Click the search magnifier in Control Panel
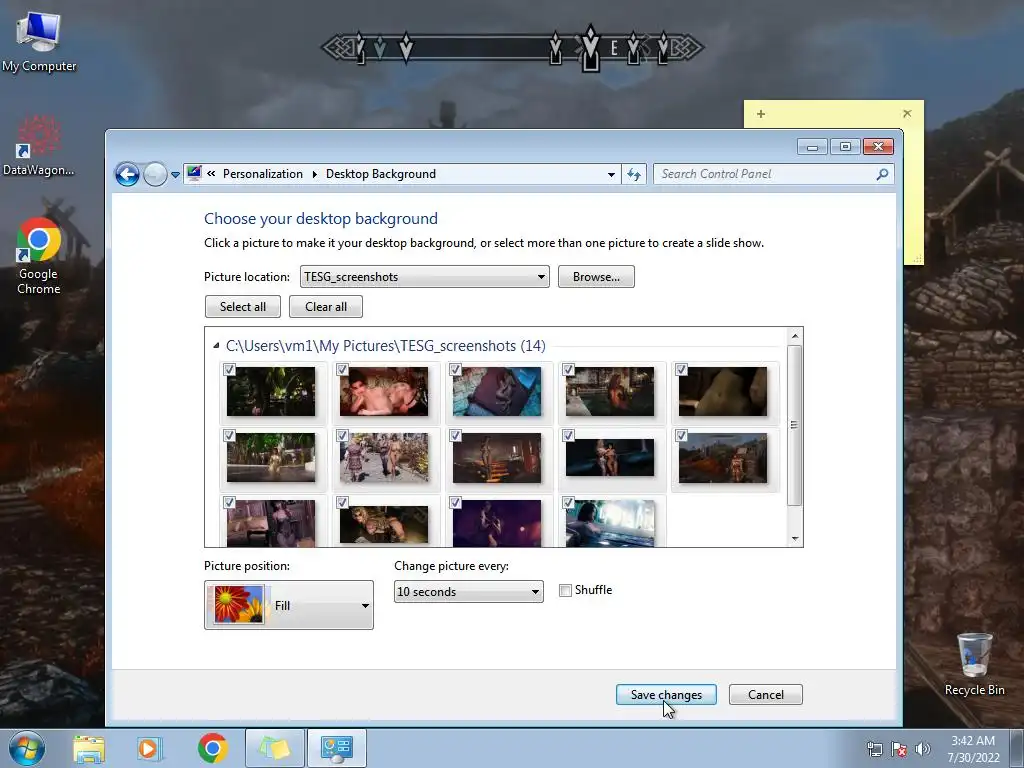 click(x=882, y=174)
